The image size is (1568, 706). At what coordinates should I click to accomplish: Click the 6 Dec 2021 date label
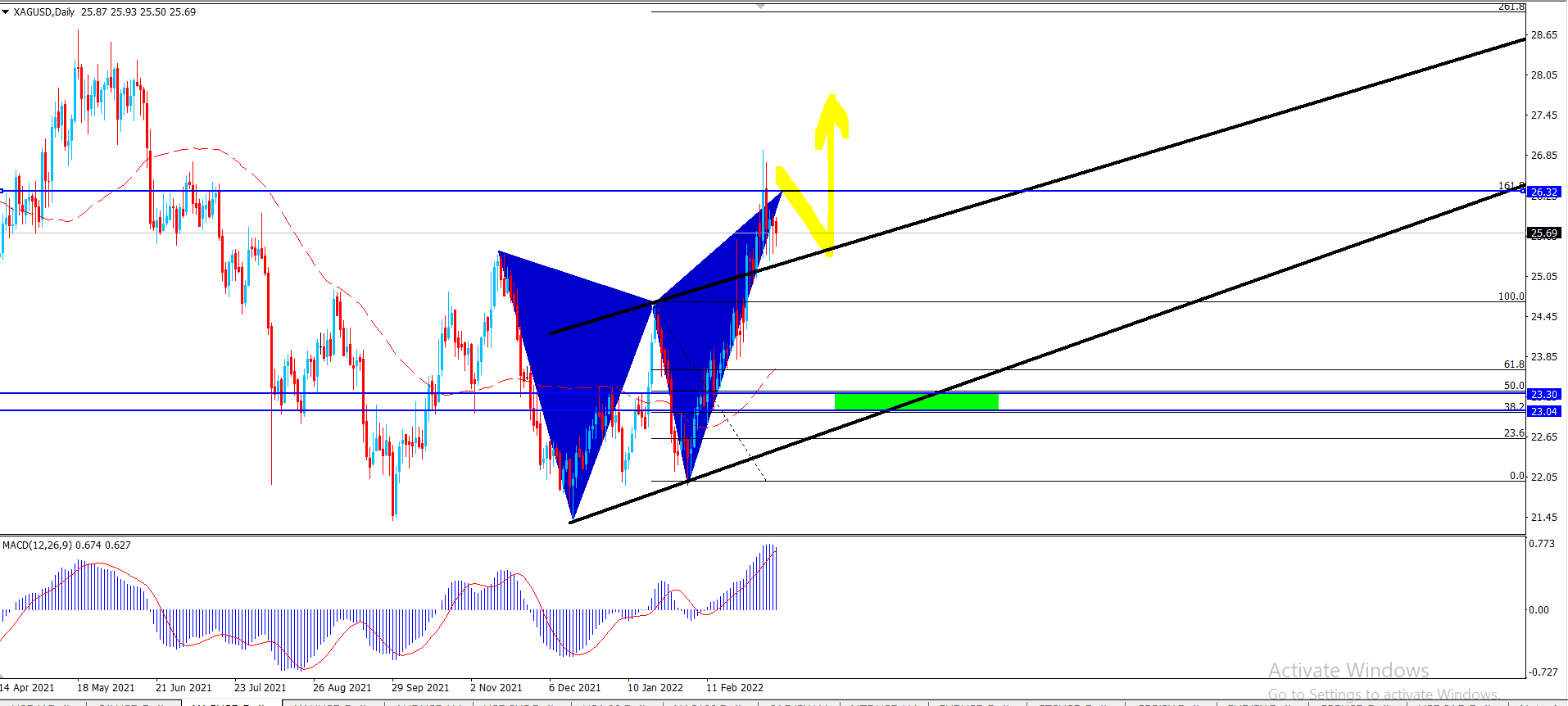(574, 688)
